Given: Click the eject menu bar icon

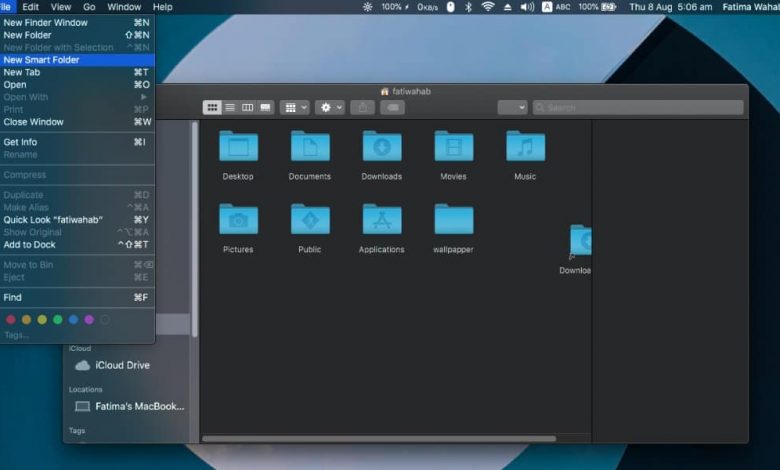Looking at the screenshot, I should point(507,7).
